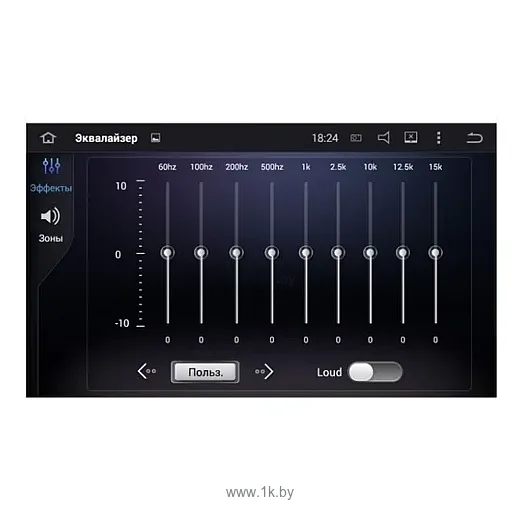This screenshot has height=520, width=520.
Task: Click the Польз. preset button
Action: point(205,372)
